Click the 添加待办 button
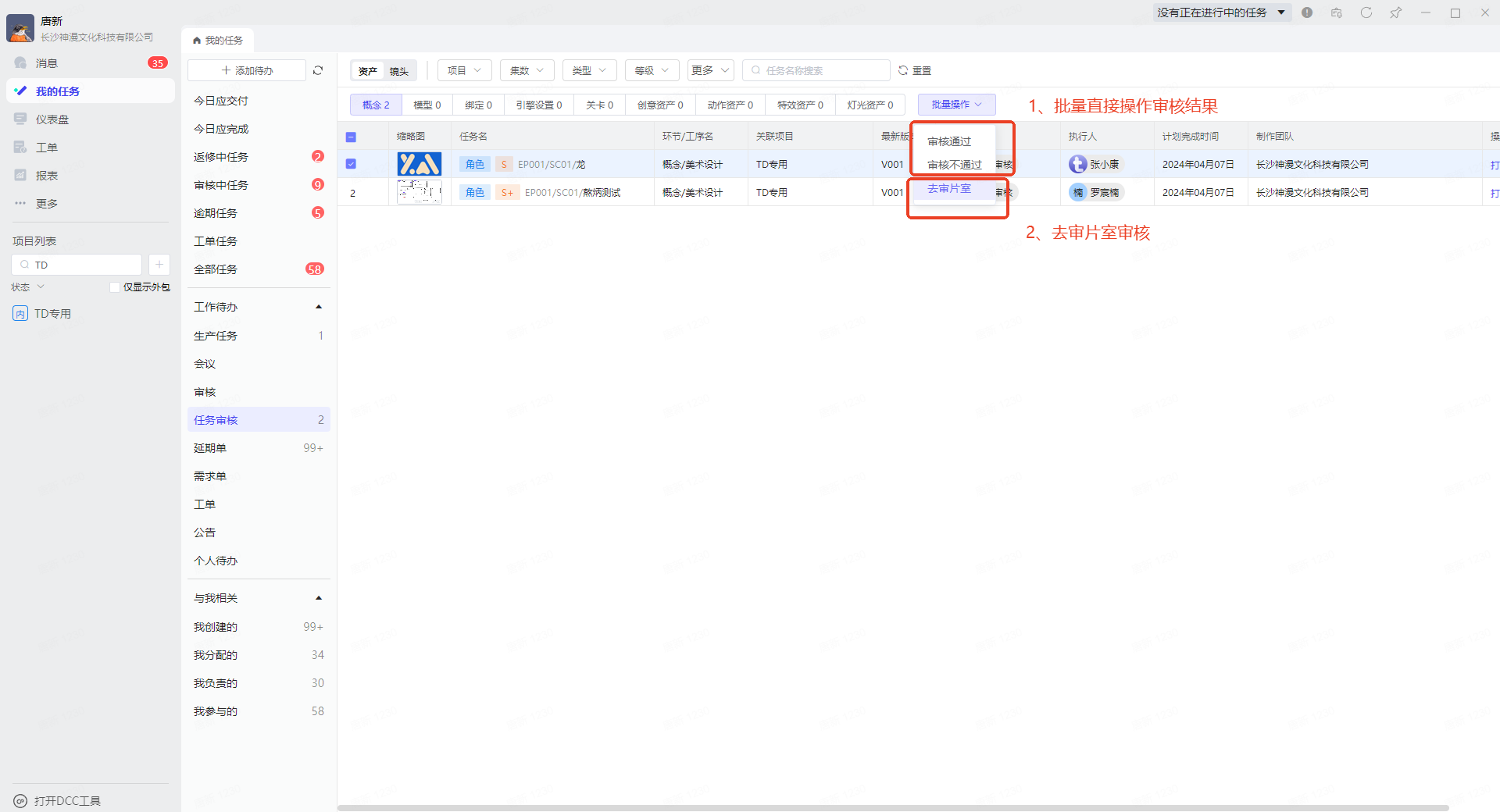Image resolution: width=1500 pixels, height=812 pixels. coord(247,70)
